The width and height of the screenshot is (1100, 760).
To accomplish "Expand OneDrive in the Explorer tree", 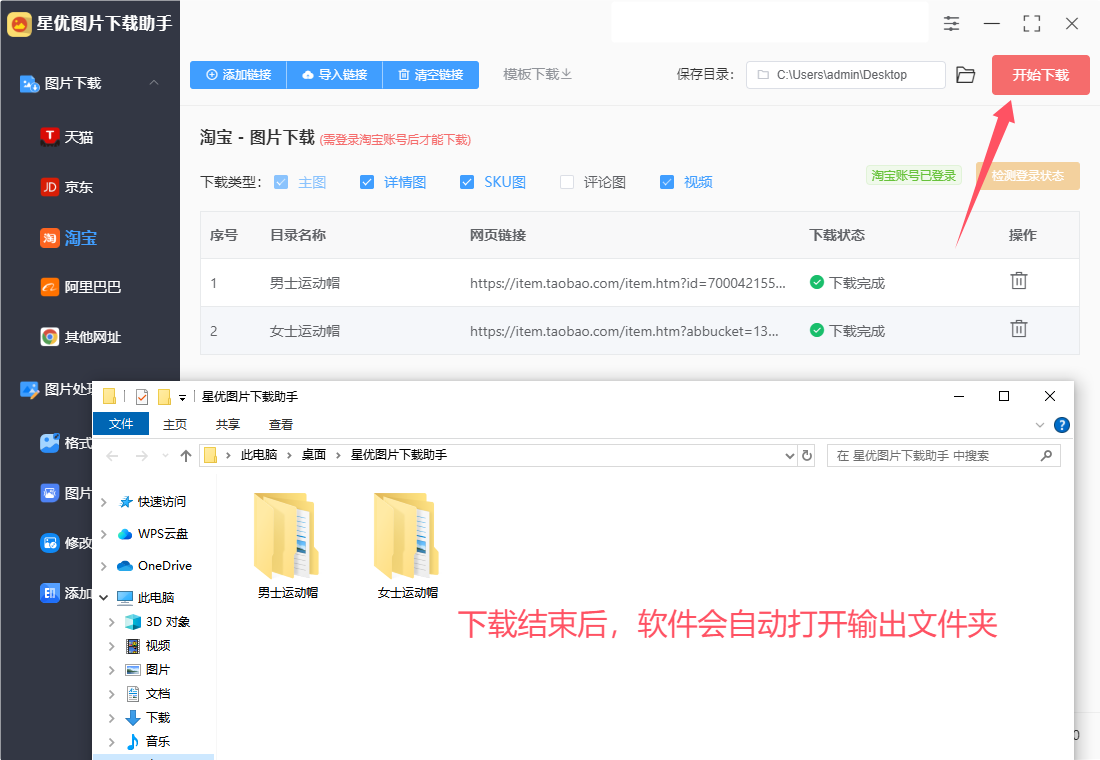I will pyautogui.click(x=104, y=566).
